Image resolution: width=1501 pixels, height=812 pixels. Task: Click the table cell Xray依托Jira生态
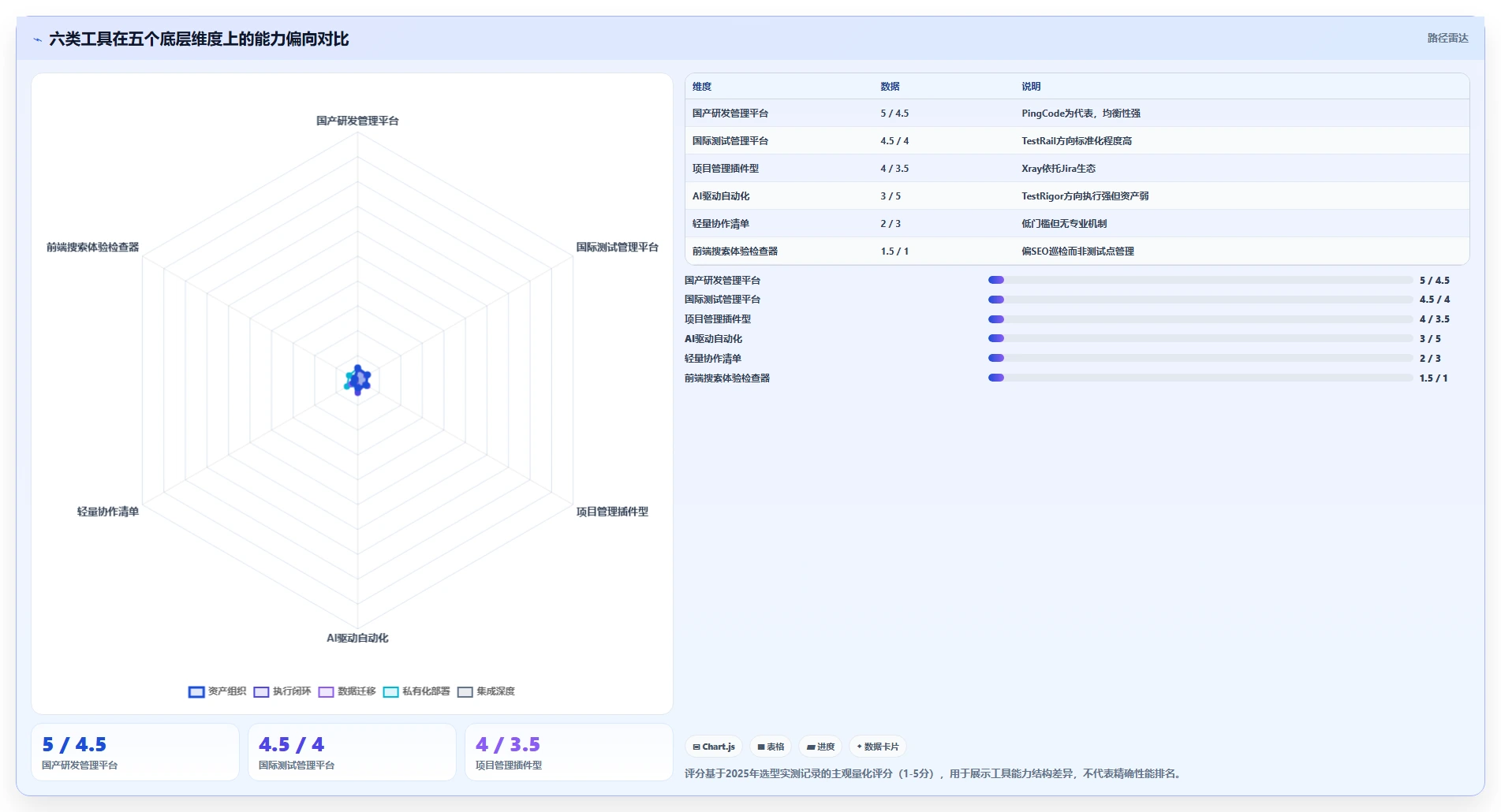1059,169
